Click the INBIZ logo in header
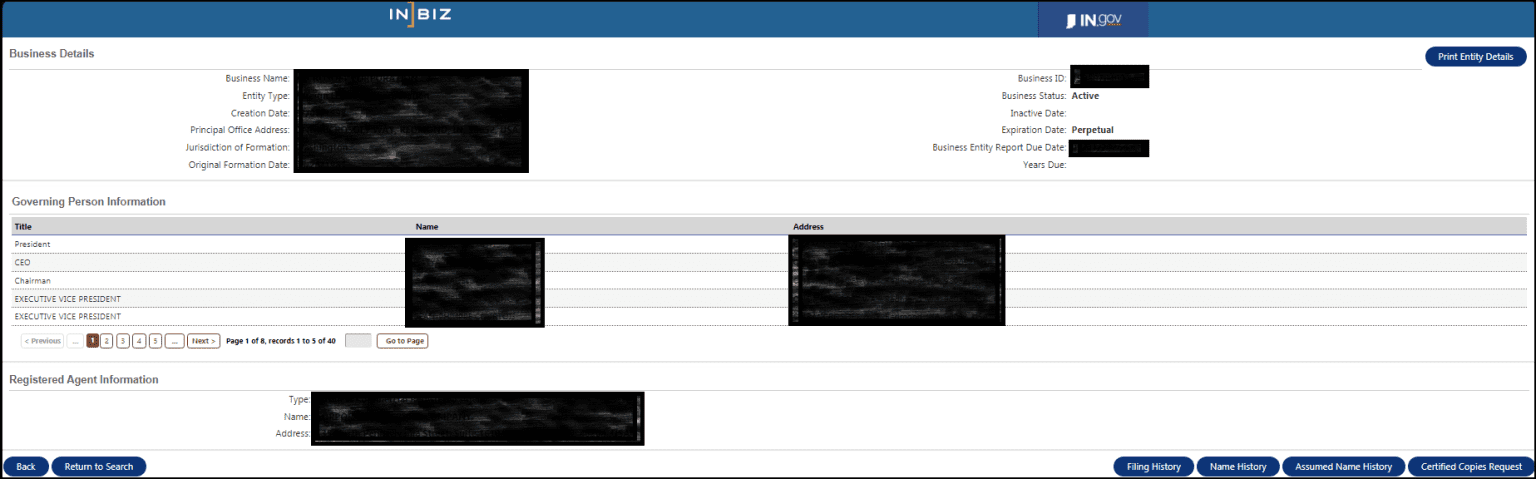Viewport: 1536px width, 479px height. pos(421,16)
